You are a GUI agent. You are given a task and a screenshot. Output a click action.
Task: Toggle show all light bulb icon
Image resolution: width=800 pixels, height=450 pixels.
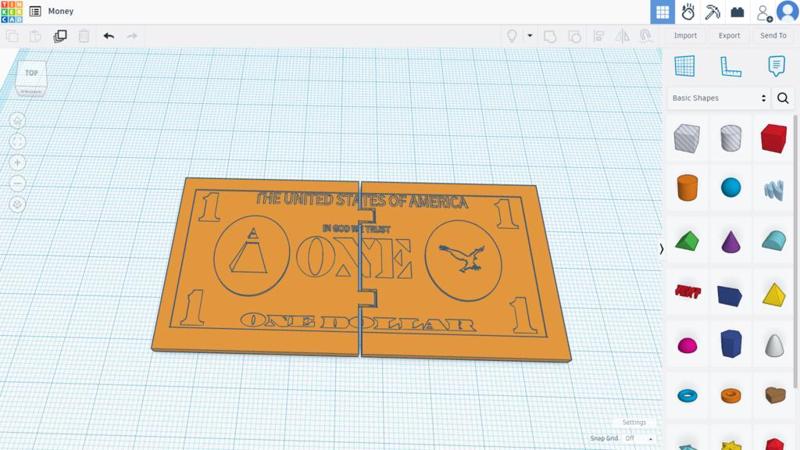click(x=512, y=36)
